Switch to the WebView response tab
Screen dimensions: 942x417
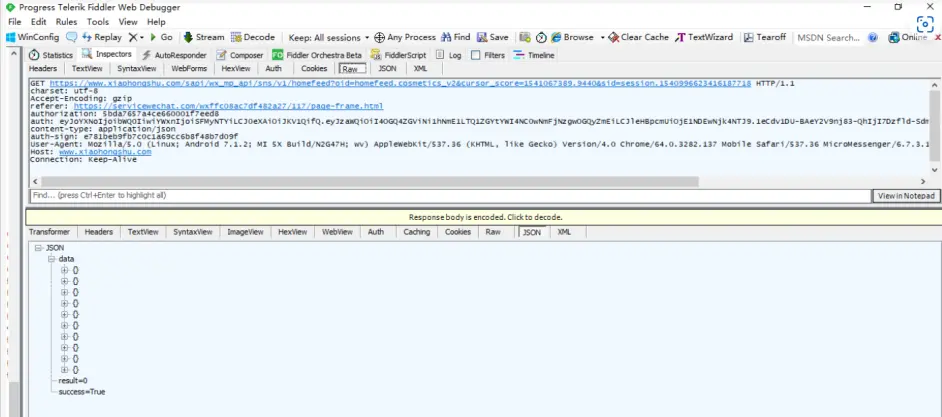coord(337,232)
